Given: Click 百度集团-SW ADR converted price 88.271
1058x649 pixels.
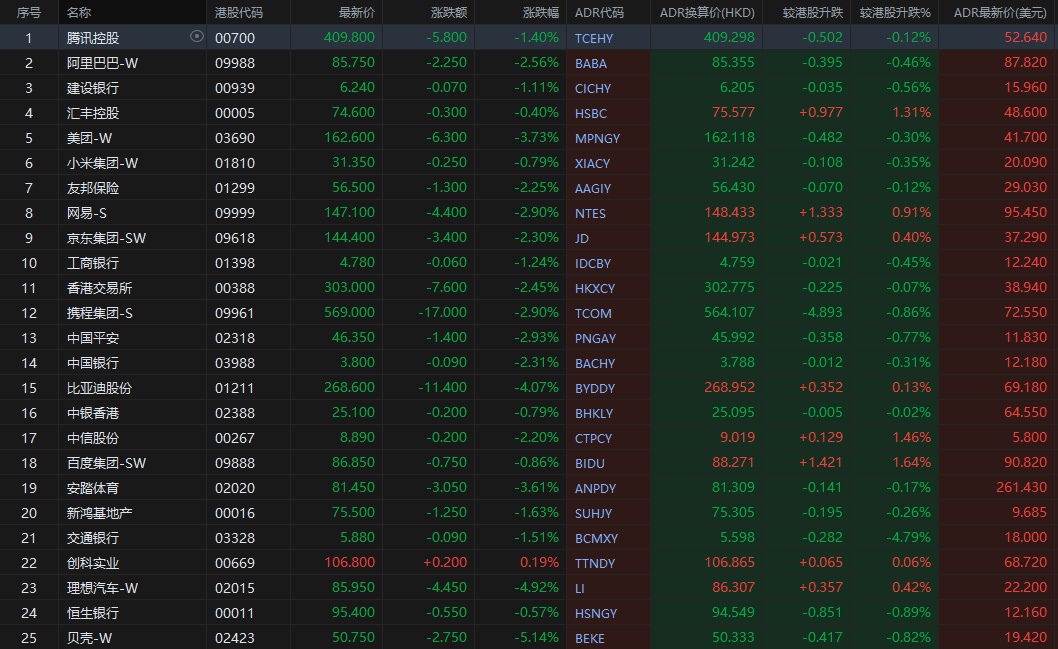Looking at the screenshot, I should (x=733, y=462).
